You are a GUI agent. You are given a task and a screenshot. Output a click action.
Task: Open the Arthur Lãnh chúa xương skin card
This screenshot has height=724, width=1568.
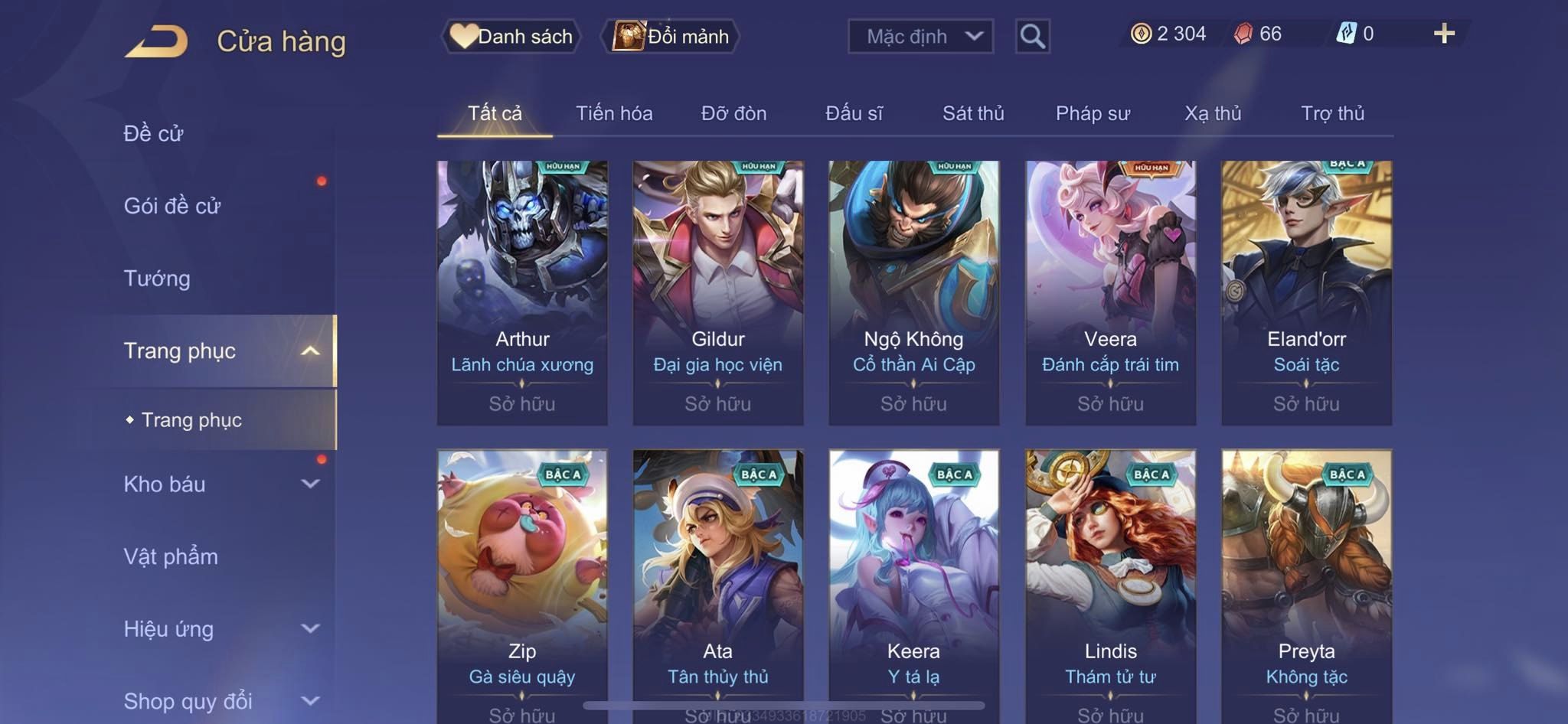(x=522, y=293)
